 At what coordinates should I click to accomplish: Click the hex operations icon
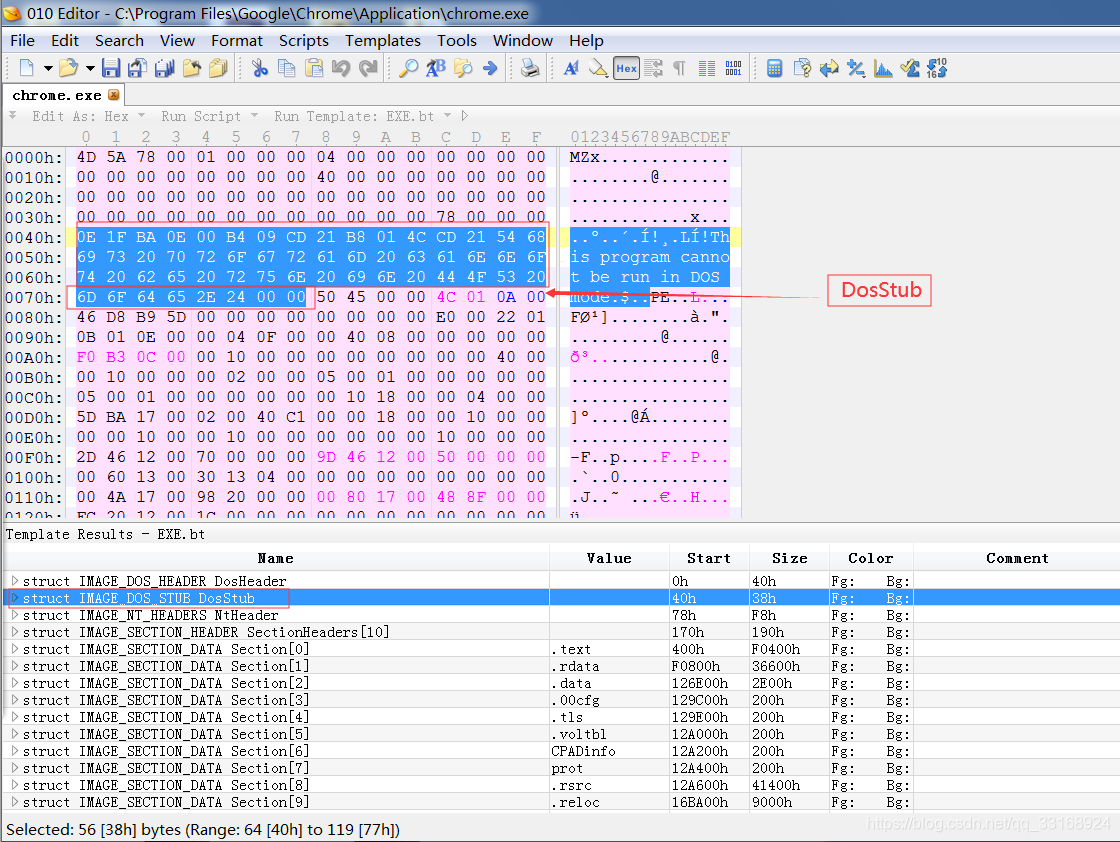pyautogui.click(x=856, y=68)
